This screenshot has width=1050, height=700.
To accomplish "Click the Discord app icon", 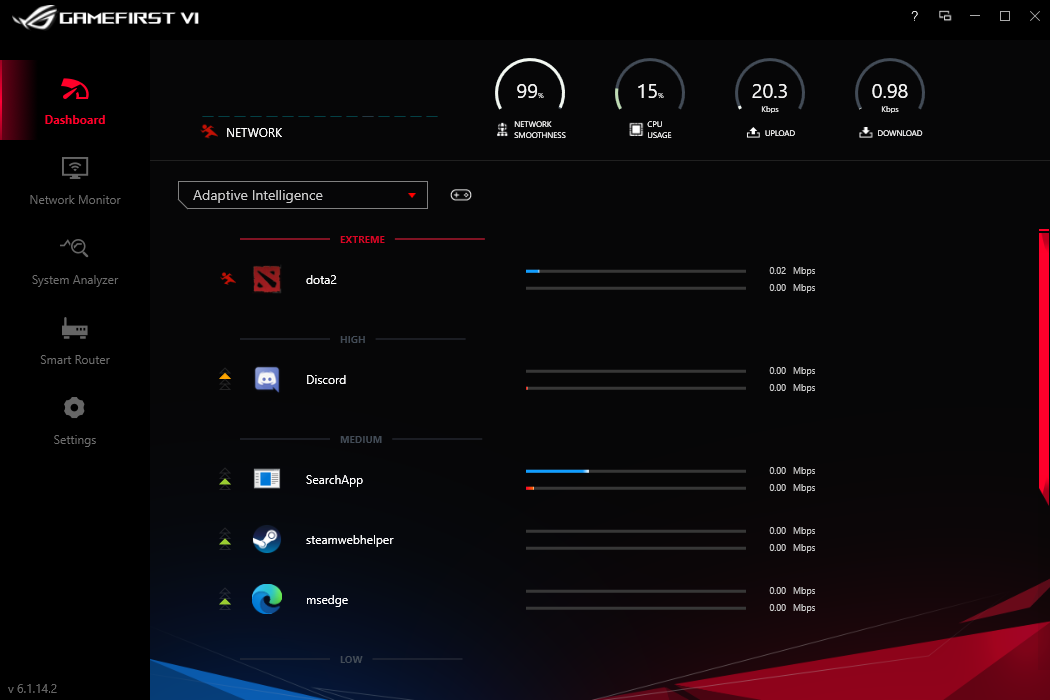I will (267, 379).
